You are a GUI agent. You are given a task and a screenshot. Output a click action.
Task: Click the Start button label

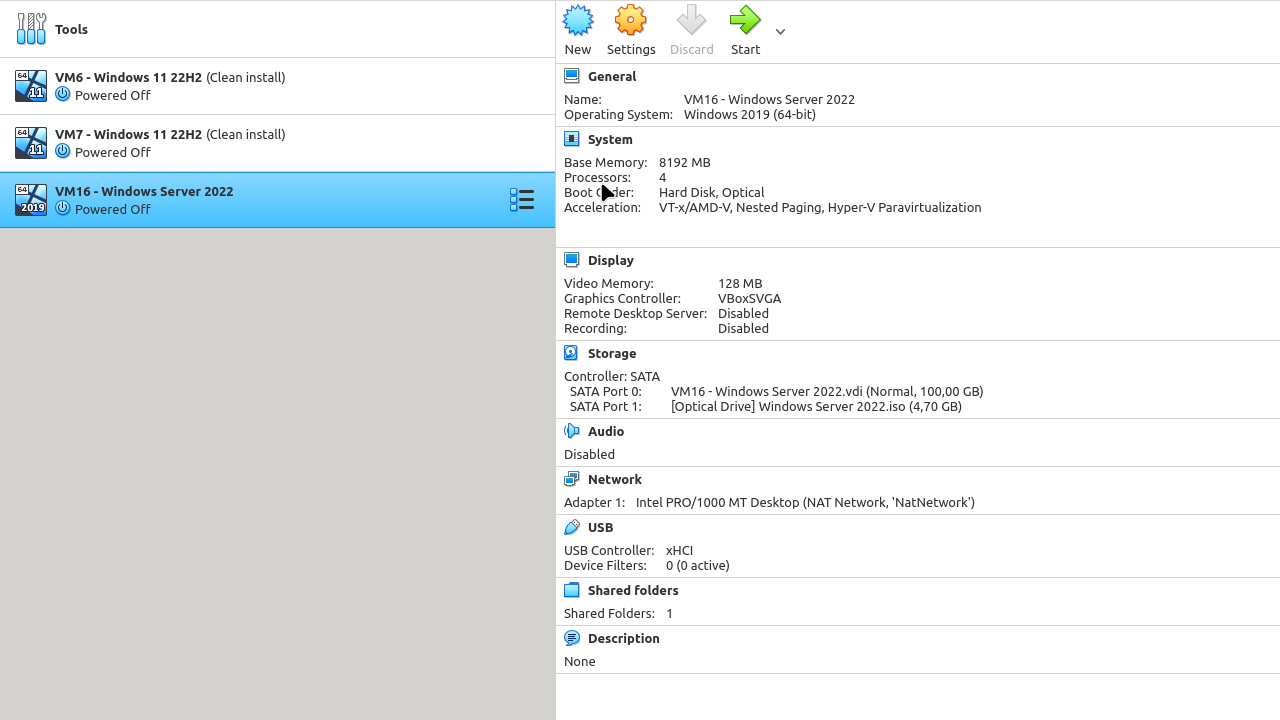745,49
